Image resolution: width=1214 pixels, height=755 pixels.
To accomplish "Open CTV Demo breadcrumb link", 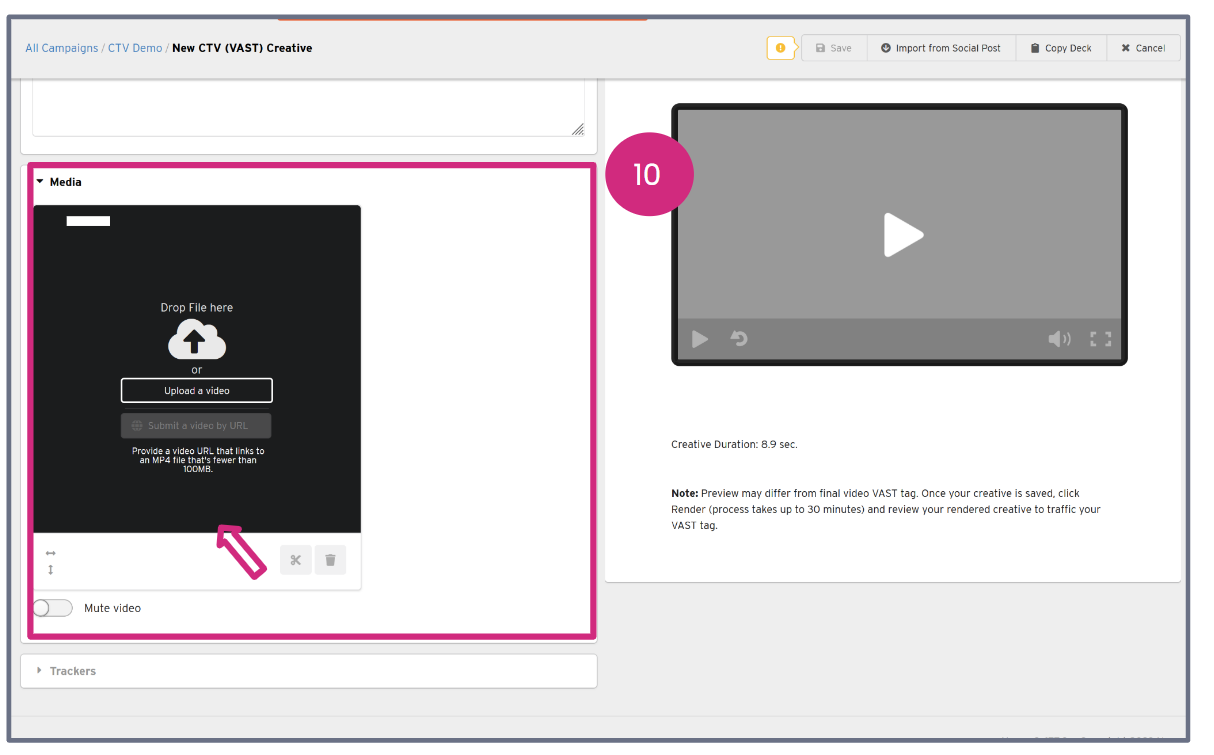I will tap(135, 48).
